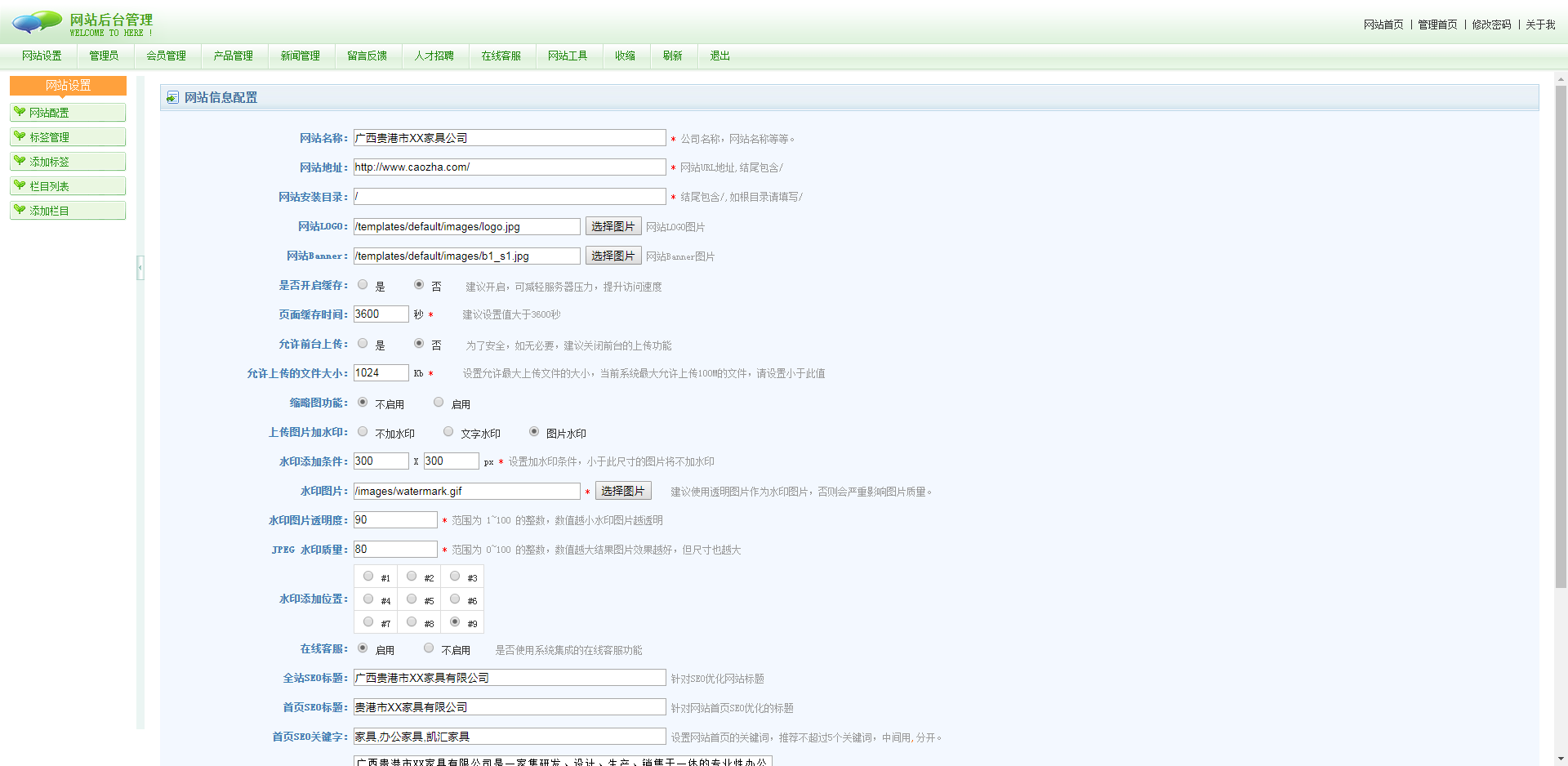Choose 文字水印 watermark option
This screenshot has width=1568, height=766.
click(x=448, y=432)
